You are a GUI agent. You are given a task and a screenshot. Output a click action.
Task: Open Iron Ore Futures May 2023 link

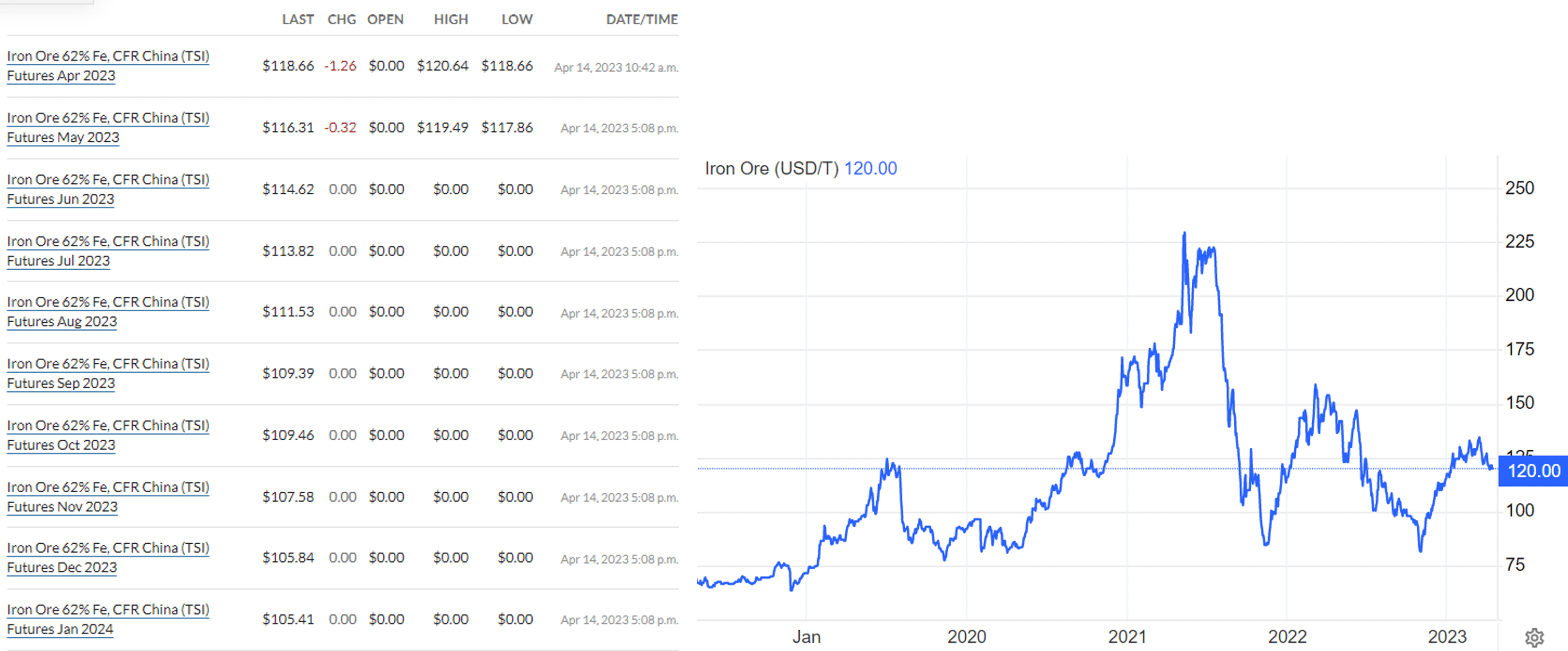pyautogui.click(x=108, y=127)
